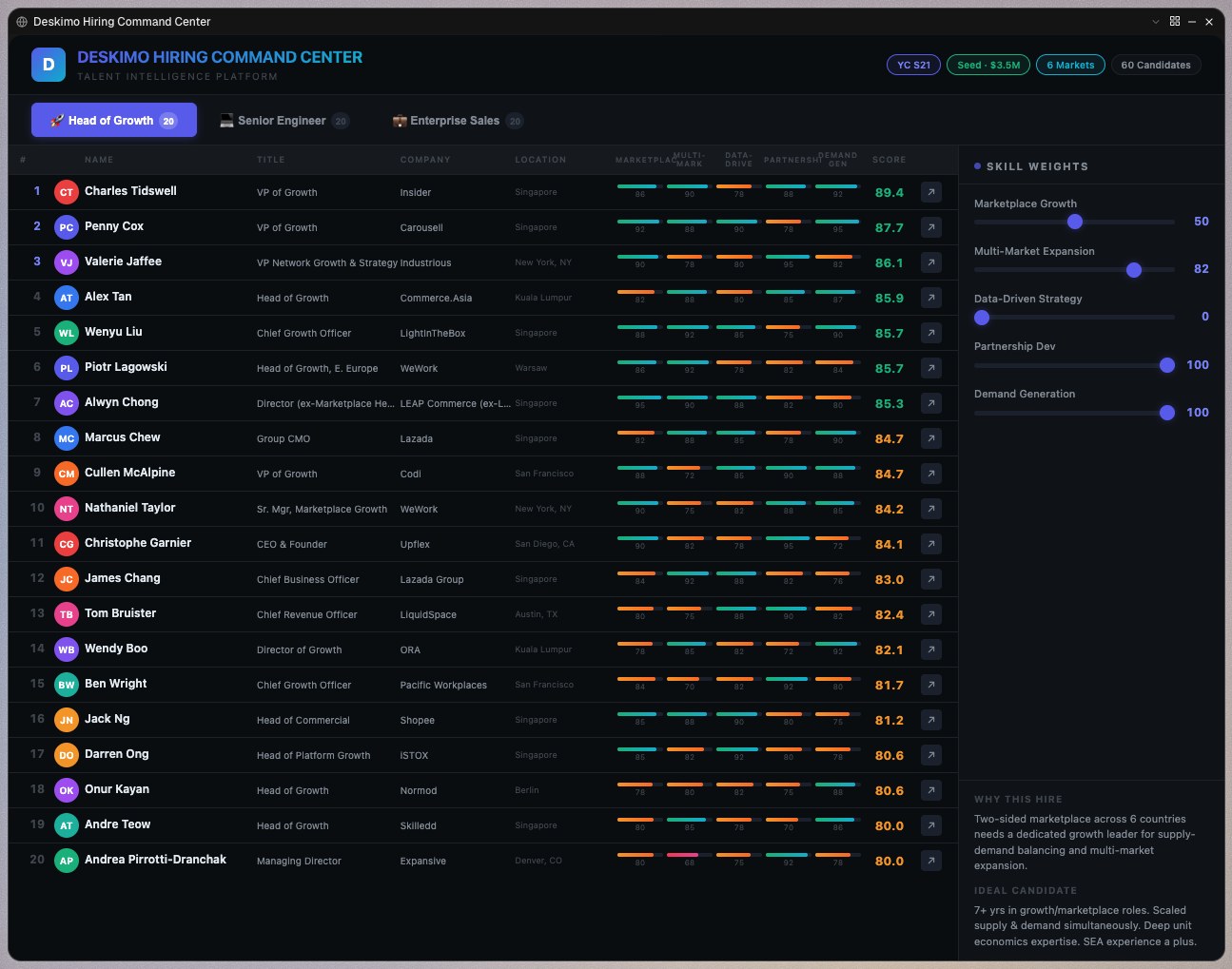Open Charles Tidswell's profile arrow icon

pyautogui.click(x=931, y=192)
